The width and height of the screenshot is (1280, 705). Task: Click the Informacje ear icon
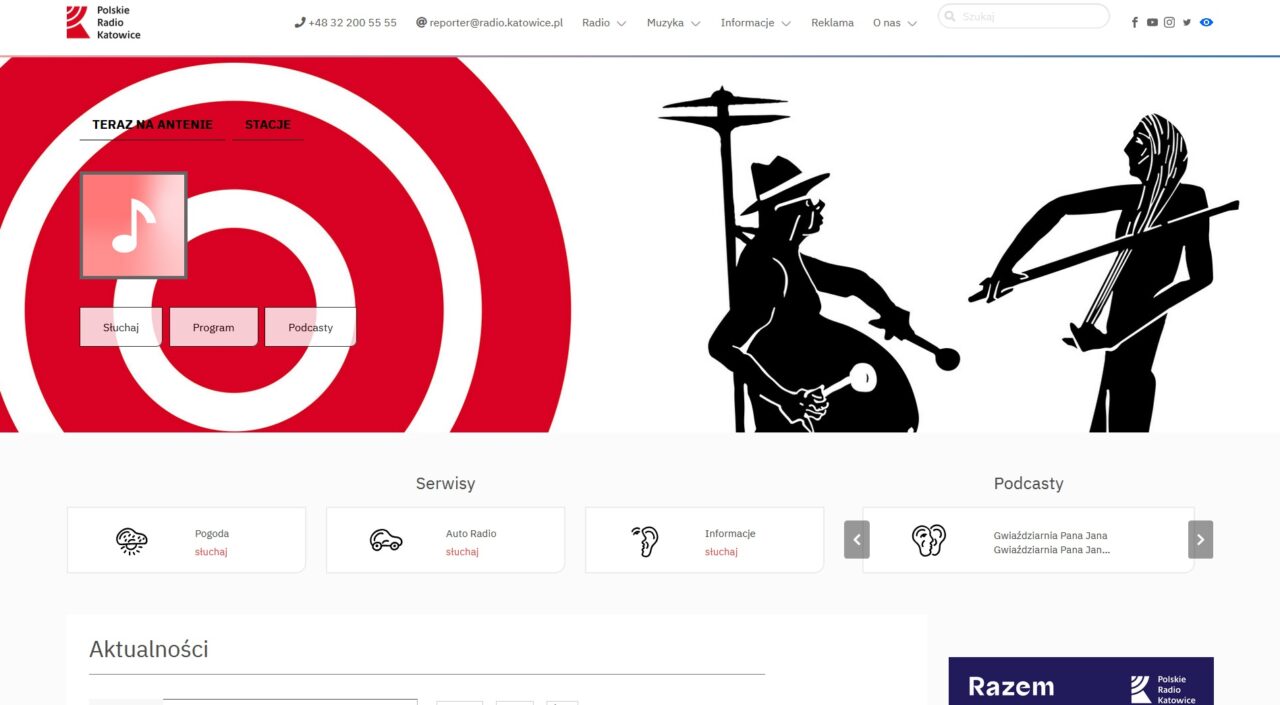(645, 541)
